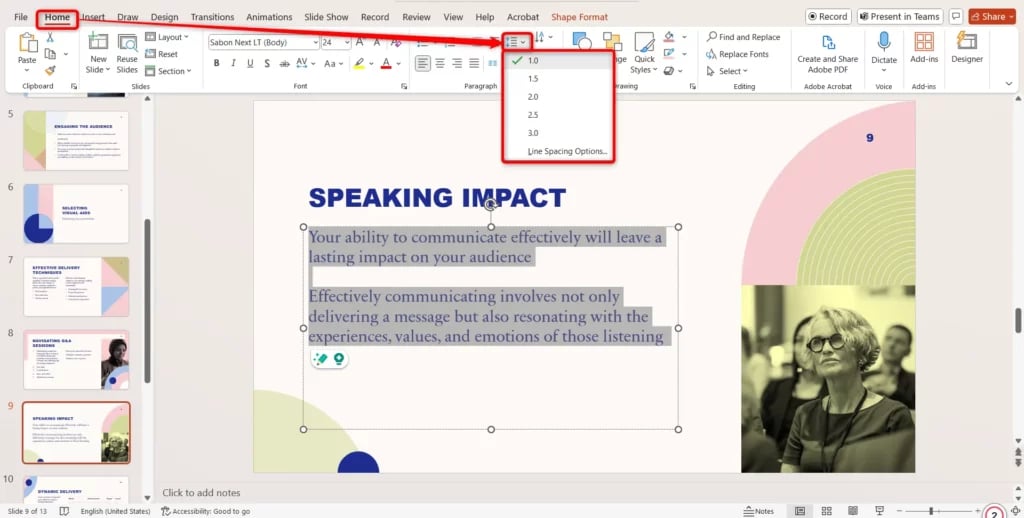
Task: Increase font size icon
Action: (360, 42)
